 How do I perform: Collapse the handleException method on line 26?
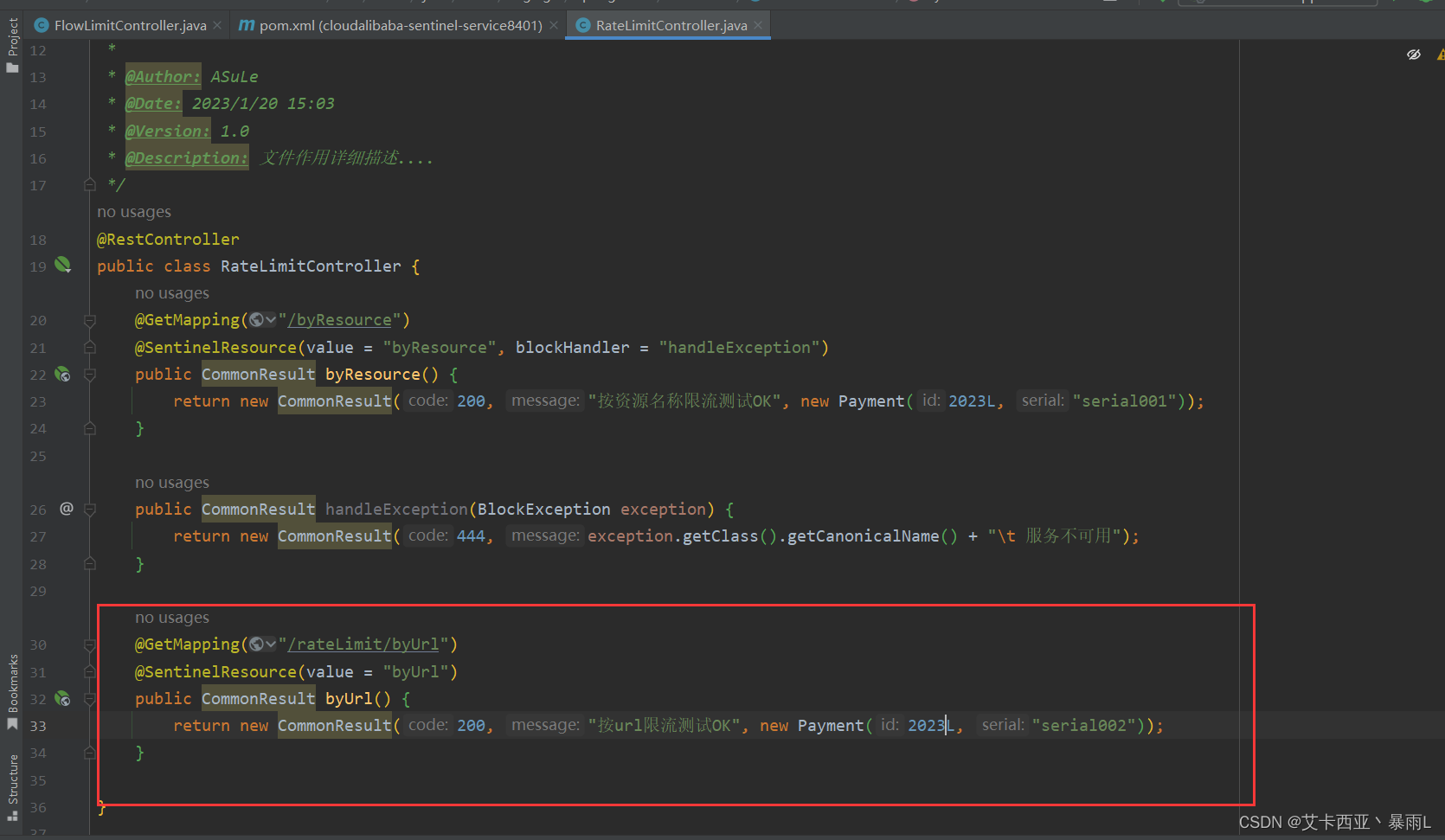point(90,510)
